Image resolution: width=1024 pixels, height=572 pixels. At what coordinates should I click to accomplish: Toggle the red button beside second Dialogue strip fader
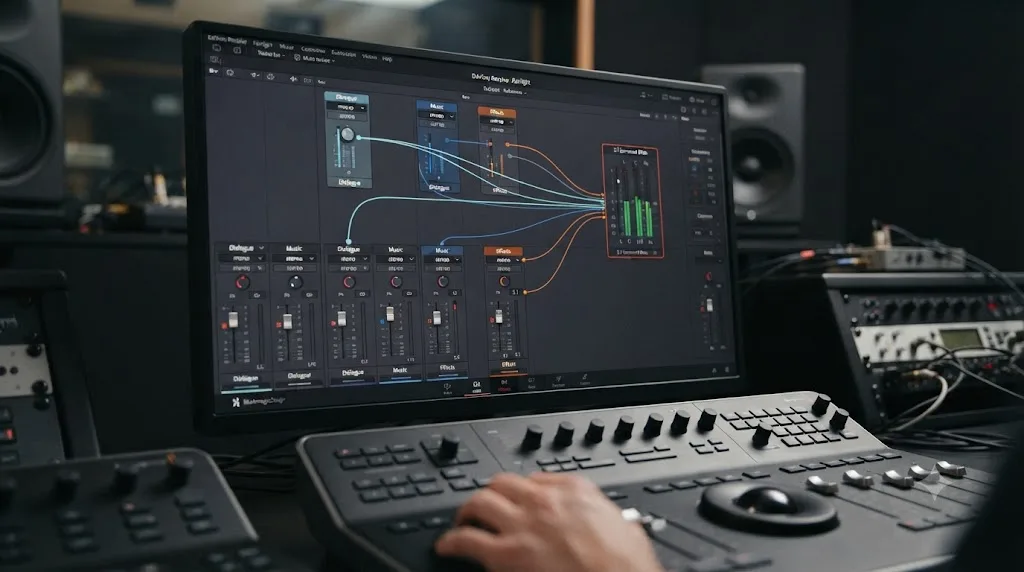pyautogui.click(x=334, y=323)
